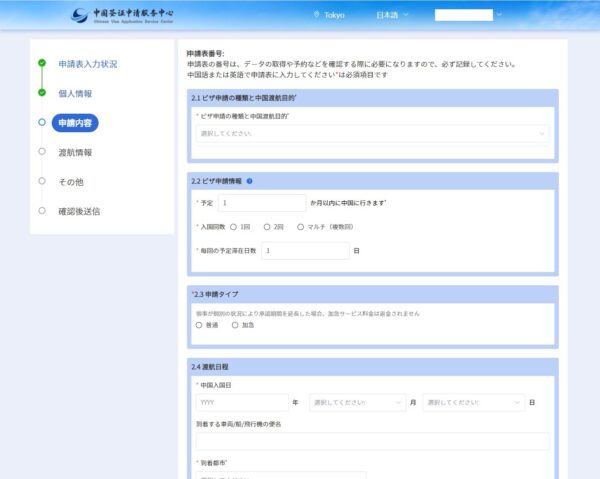600x479 pixels.
Task: Click the step circle next to 確認後送信
Action: 42,211
